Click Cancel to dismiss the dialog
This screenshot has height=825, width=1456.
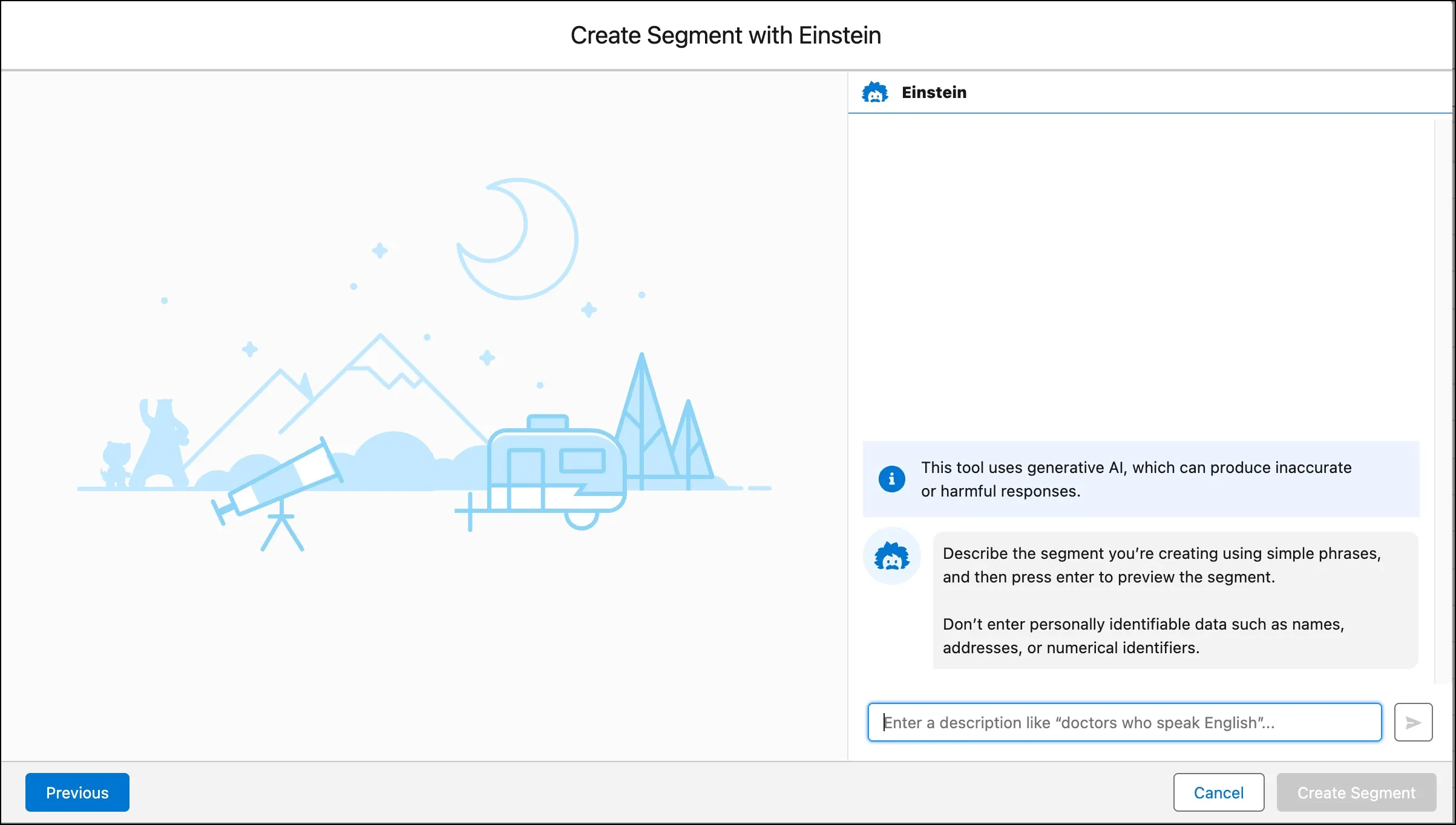(x=1218, y=792)
